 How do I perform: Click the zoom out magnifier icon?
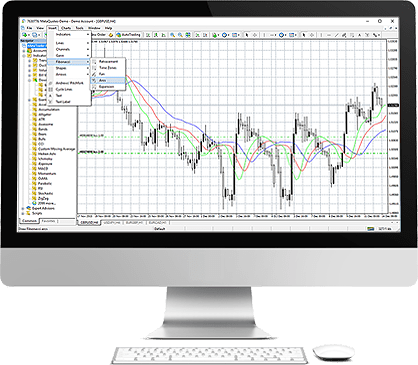[x=180, y=35]
